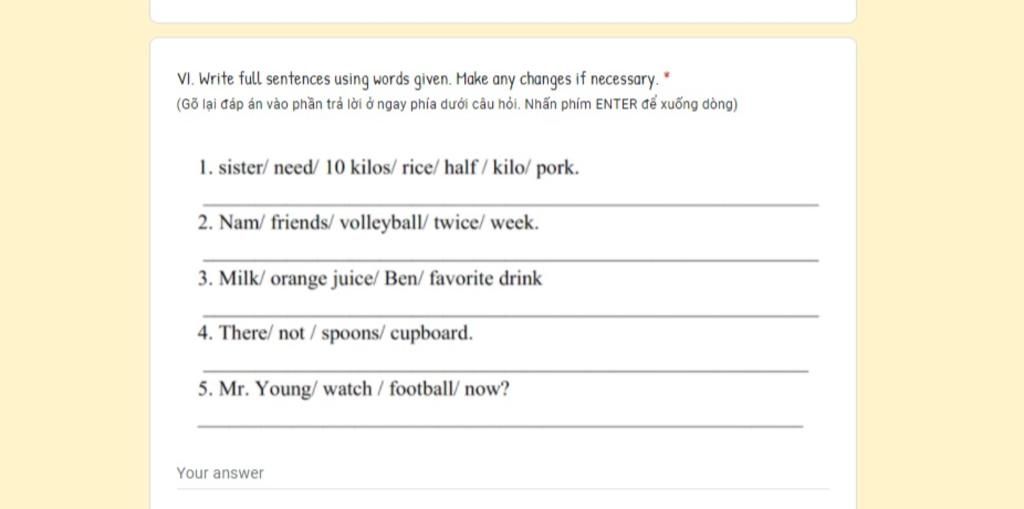
Task: Click blank line under sentence 3
Action: tap(511, 316)
